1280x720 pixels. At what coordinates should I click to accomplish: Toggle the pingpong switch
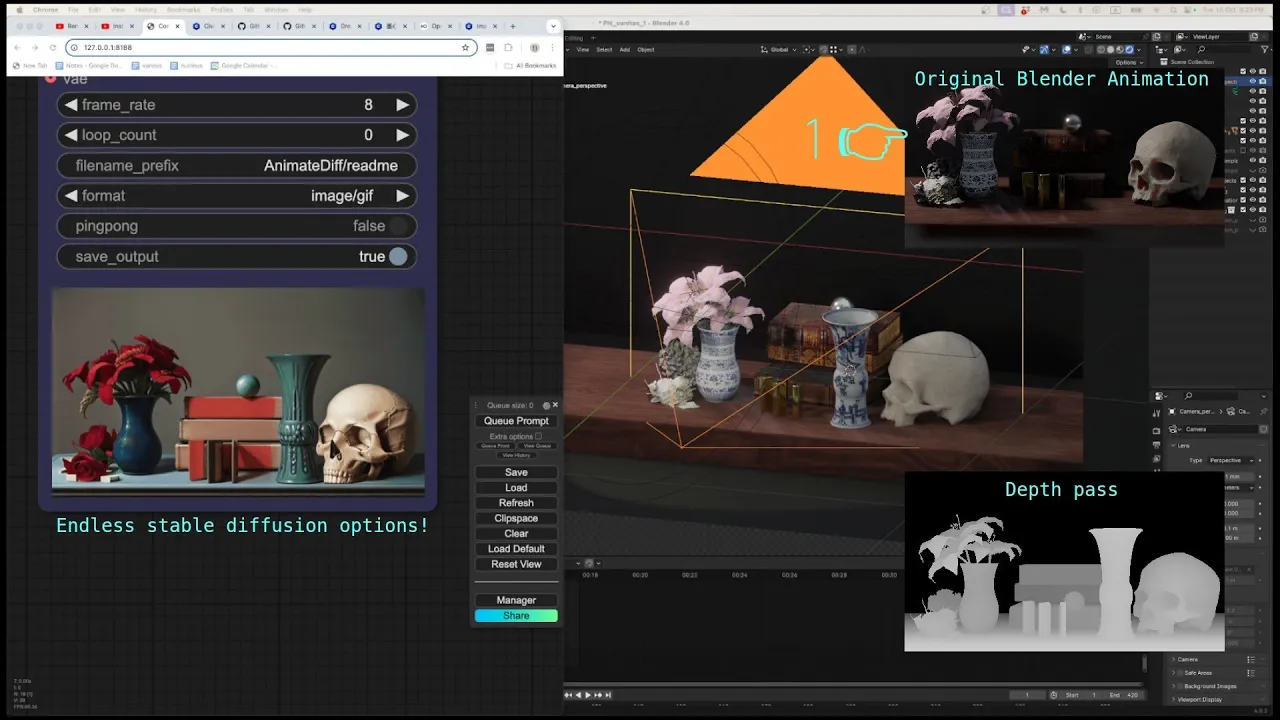pos(398,226)
